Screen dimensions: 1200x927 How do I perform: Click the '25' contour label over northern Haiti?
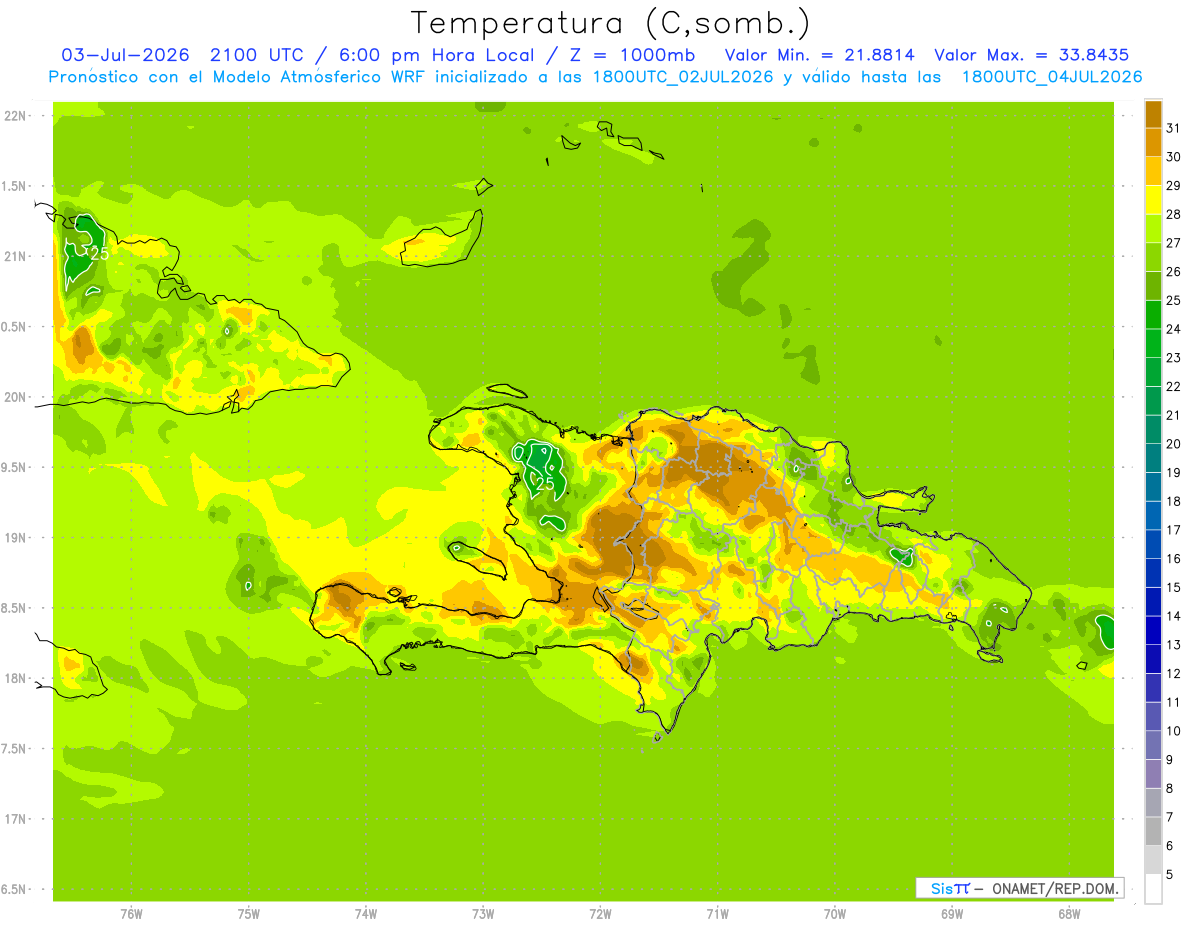coord(545,483)
